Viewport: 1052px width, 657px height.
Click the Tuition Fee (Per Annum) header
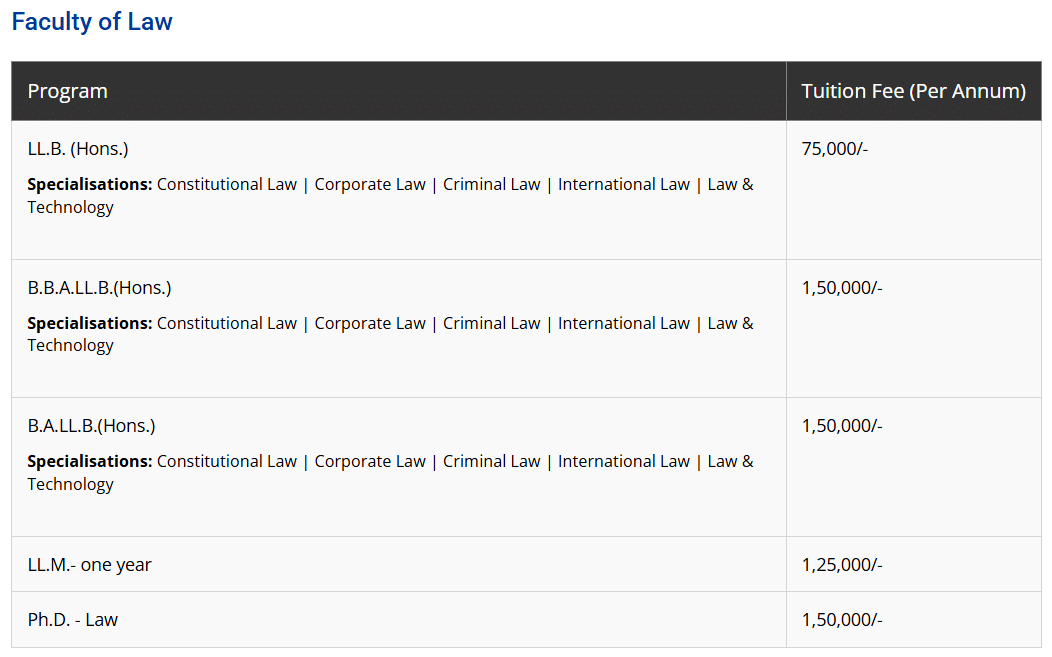pyautogui.click(x=913, y=91)
